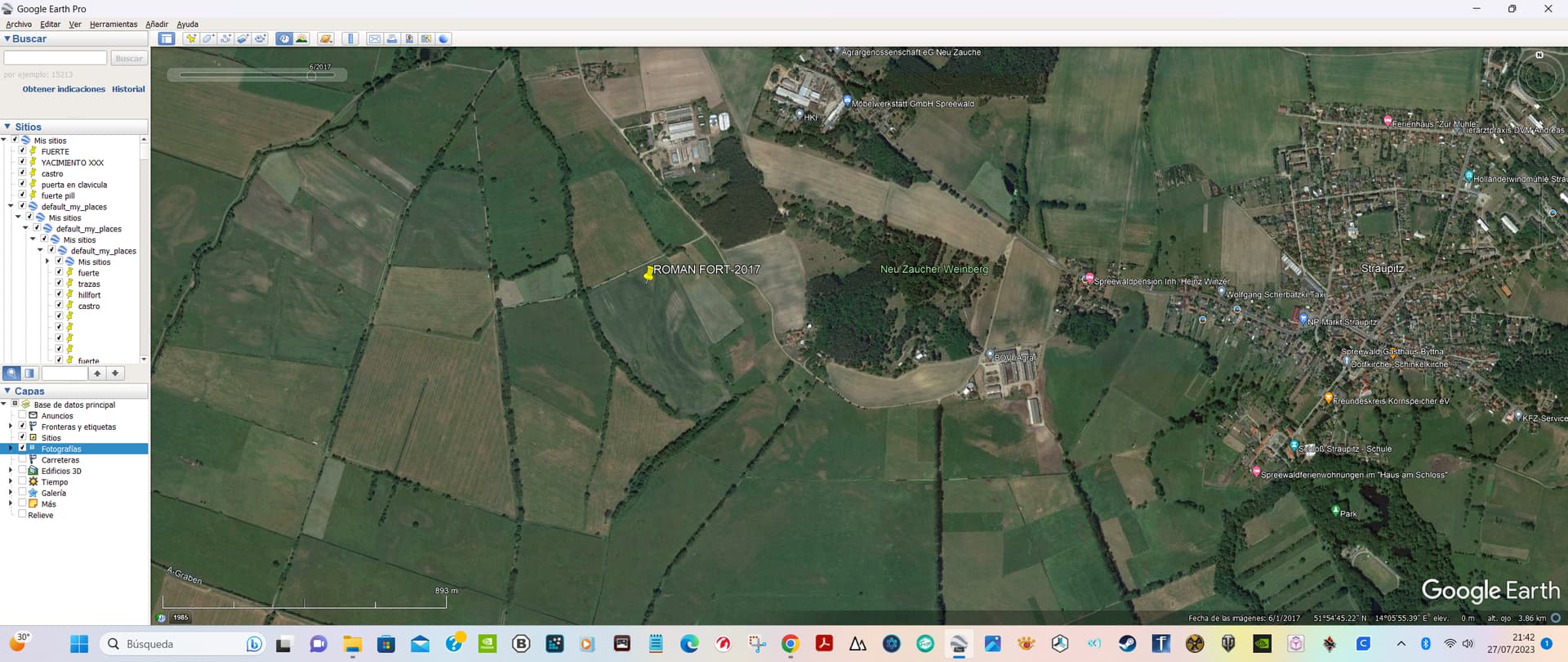Click the historical imagery time slider handle
The image size is (1568, 662).
pos(312,75)
